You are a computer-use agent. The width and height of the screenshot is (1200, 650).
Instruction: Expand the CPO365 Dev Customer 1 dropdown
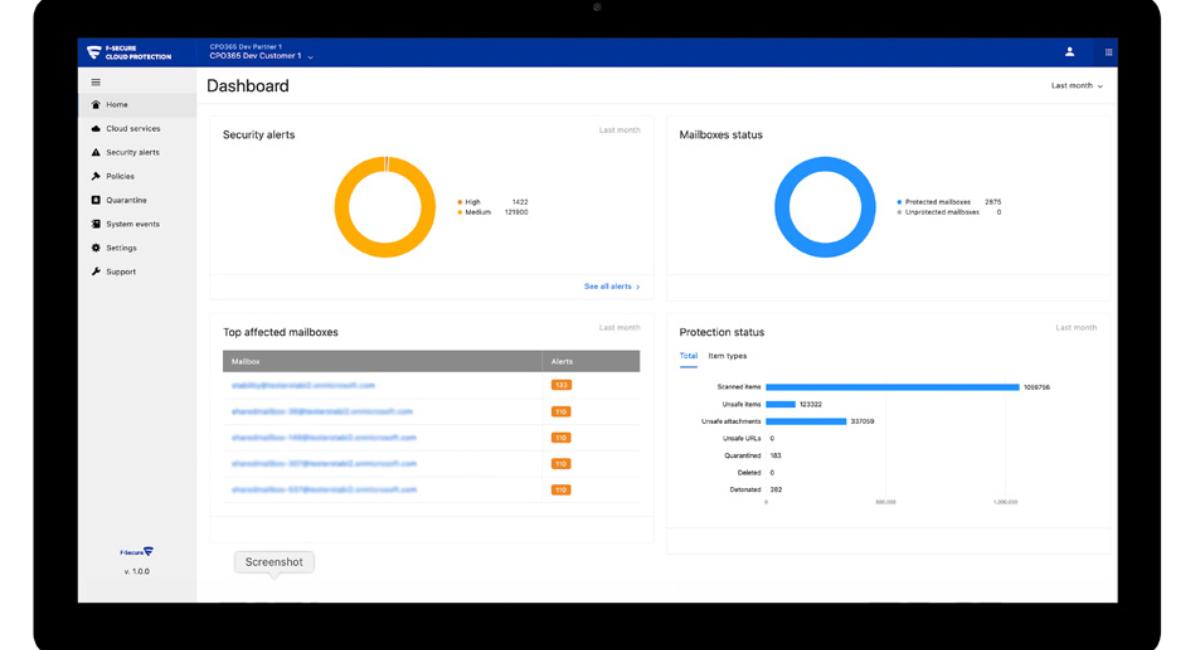(310, 57)
